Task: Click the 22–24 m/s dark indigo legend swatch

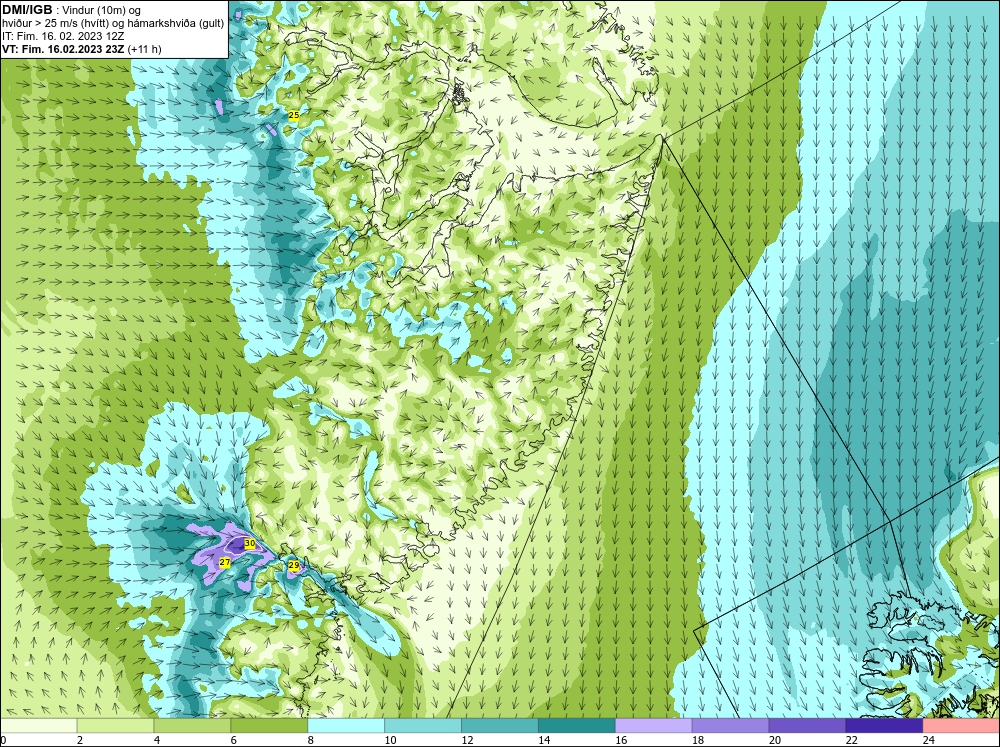Action: (884, 726)
